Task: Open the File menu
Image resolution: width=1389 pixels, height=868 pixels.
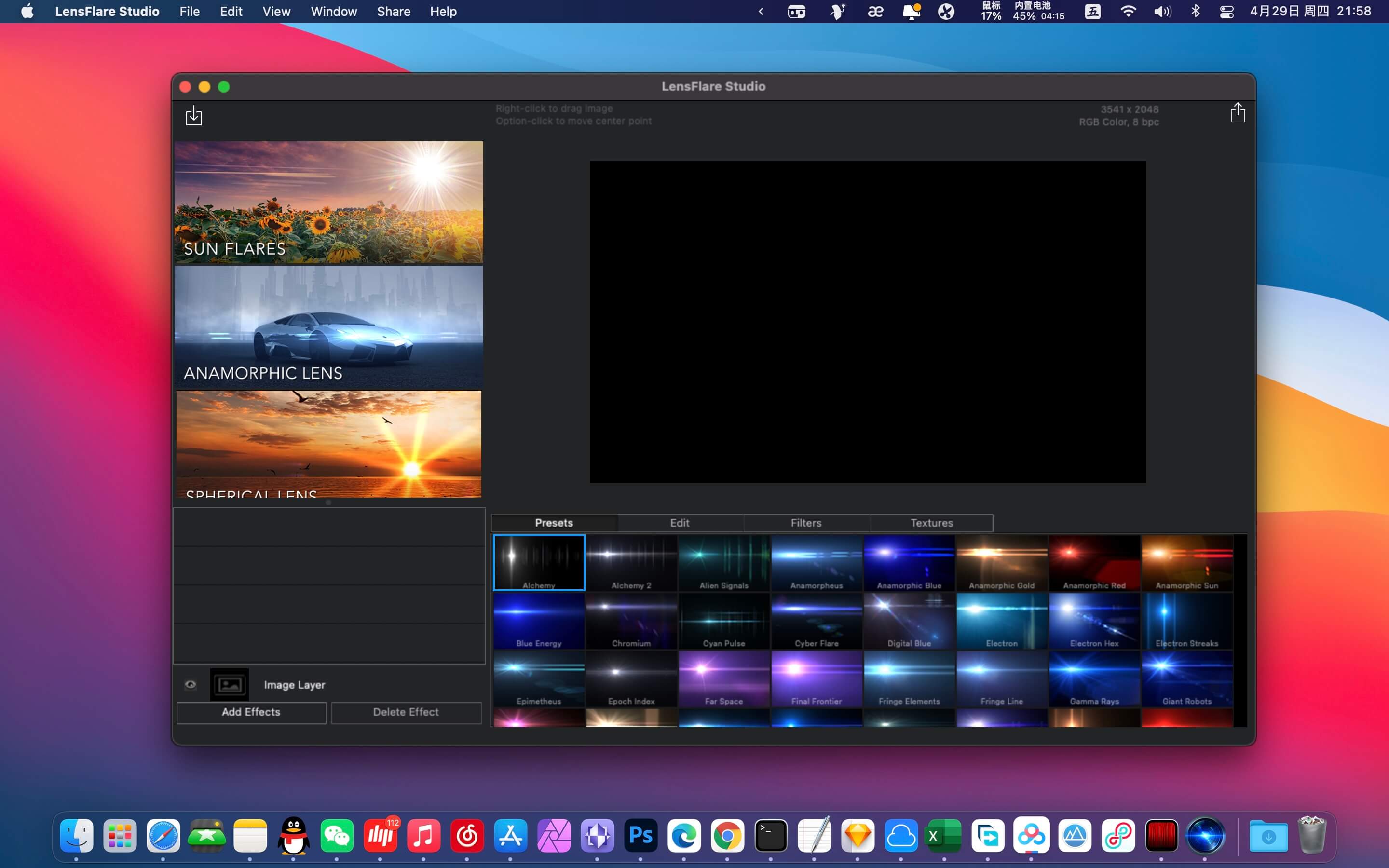Action: pos(190,12)
